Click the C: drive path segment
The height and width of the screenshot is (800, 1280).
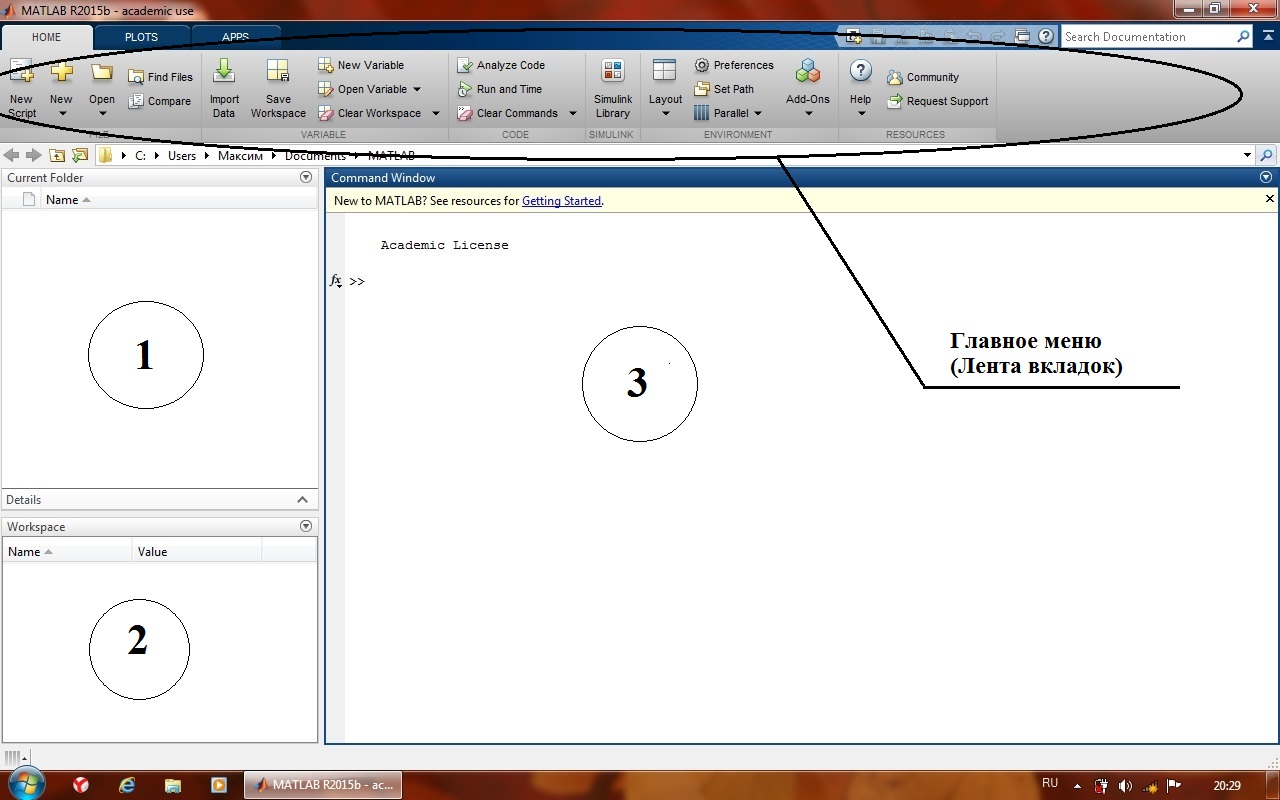point(141,156)
